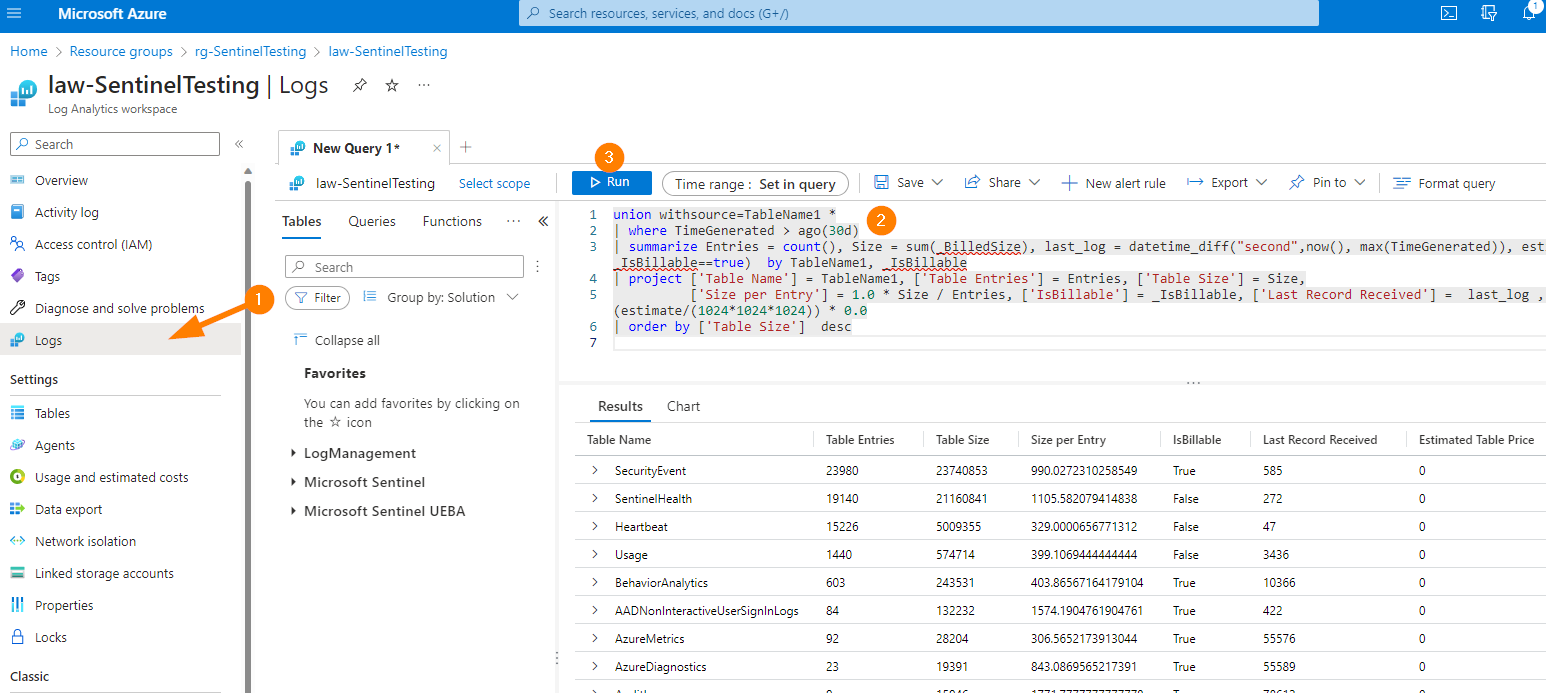Open the more options ellipsis beside the title
The image size is (1546, 693).
click(x=424, y=86)
